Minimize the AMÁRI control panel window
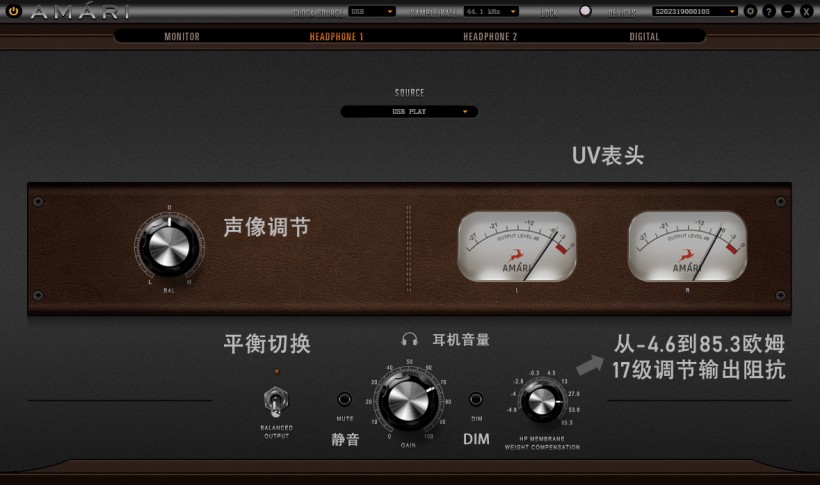This screenshot has height=485, width=820. click(x=788, y=11)
